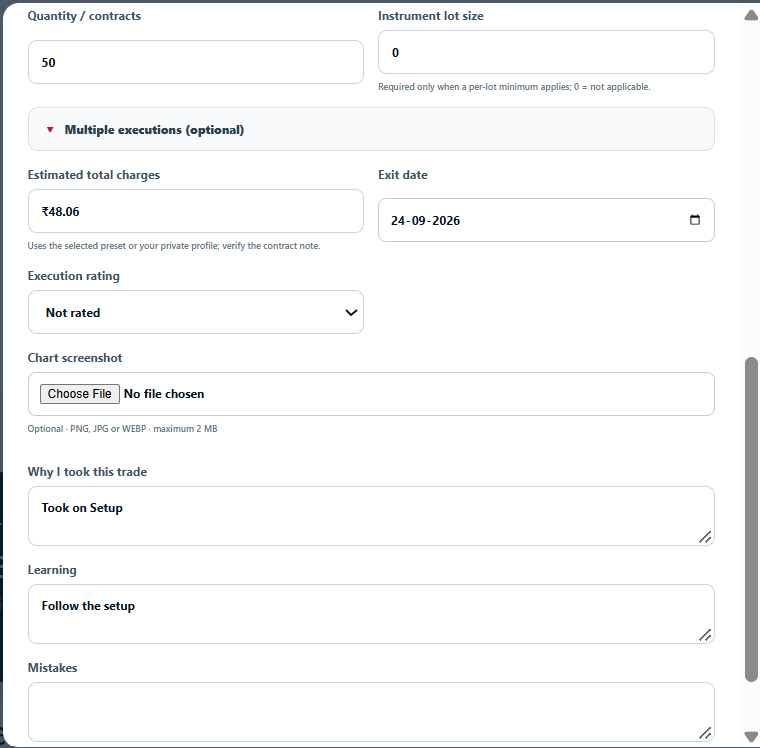Click the 'Mistakes' label
760x748 pixels.
pyautogui.click(x=52, y=668)
